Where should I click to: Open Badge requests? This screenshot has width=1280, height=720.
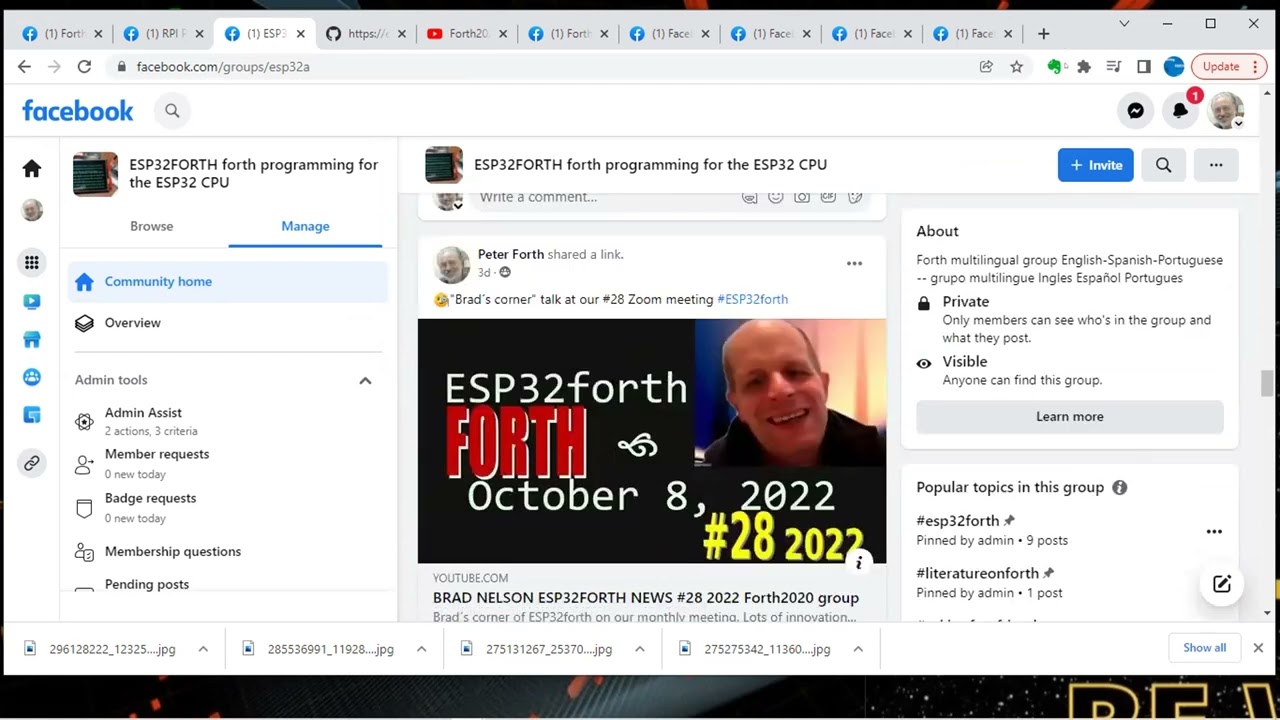[228, 507]
